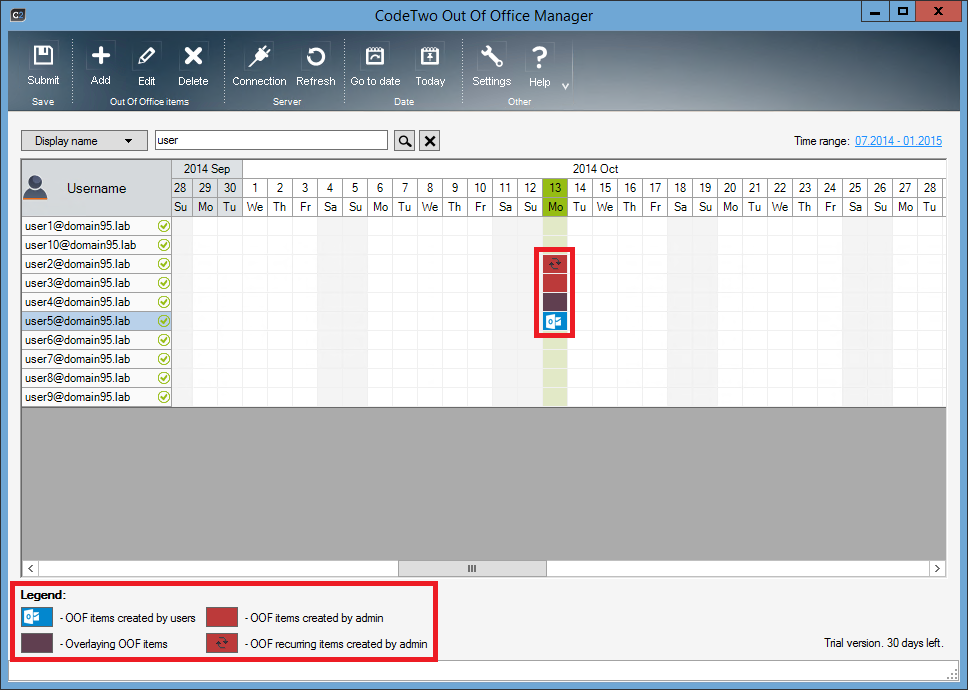Viewport: 968px width, 690px height.
Task: Select the user10@domain95.lab row
Action: pos(96,245)
